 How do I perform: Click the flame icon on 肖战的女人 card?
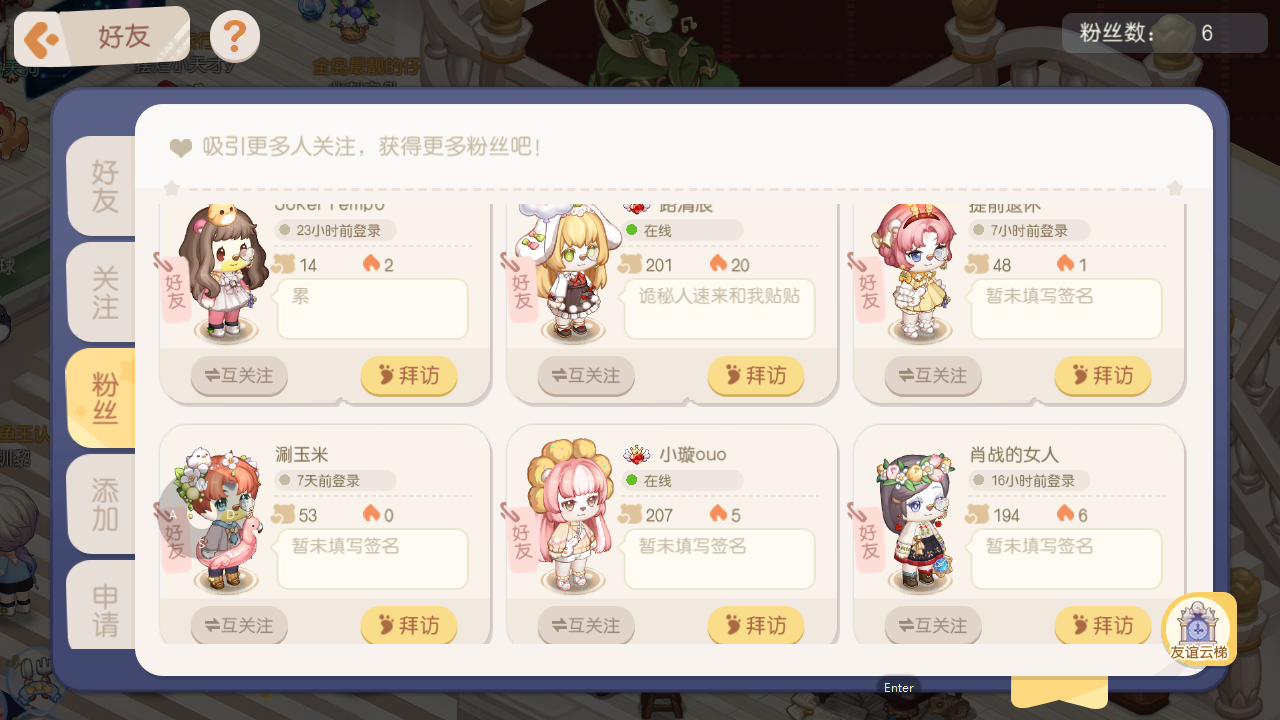click(1065, 514)
